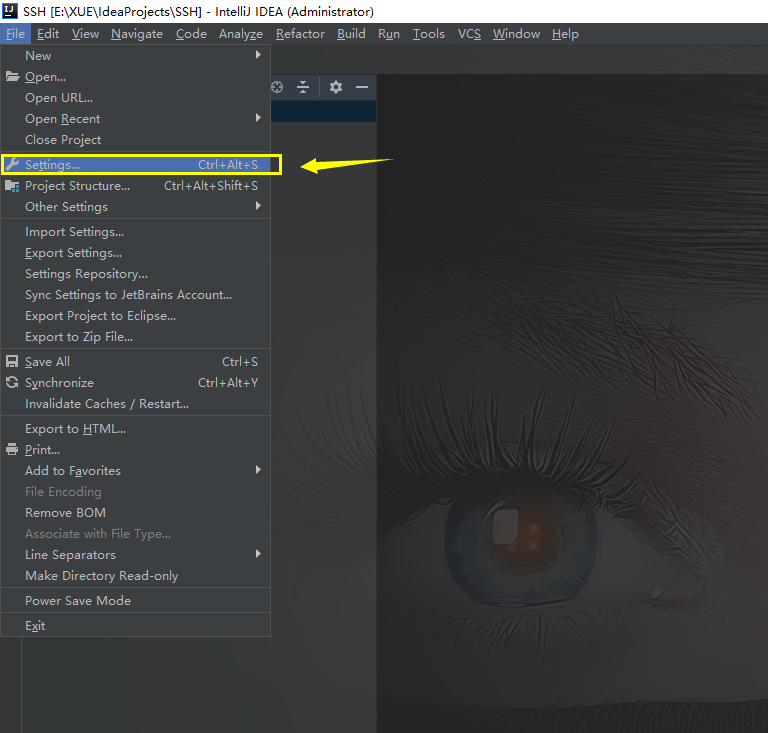The height and width of the screenshot is (733, 768).
Task: Select Remove BOM
Action: pos(136,513)
